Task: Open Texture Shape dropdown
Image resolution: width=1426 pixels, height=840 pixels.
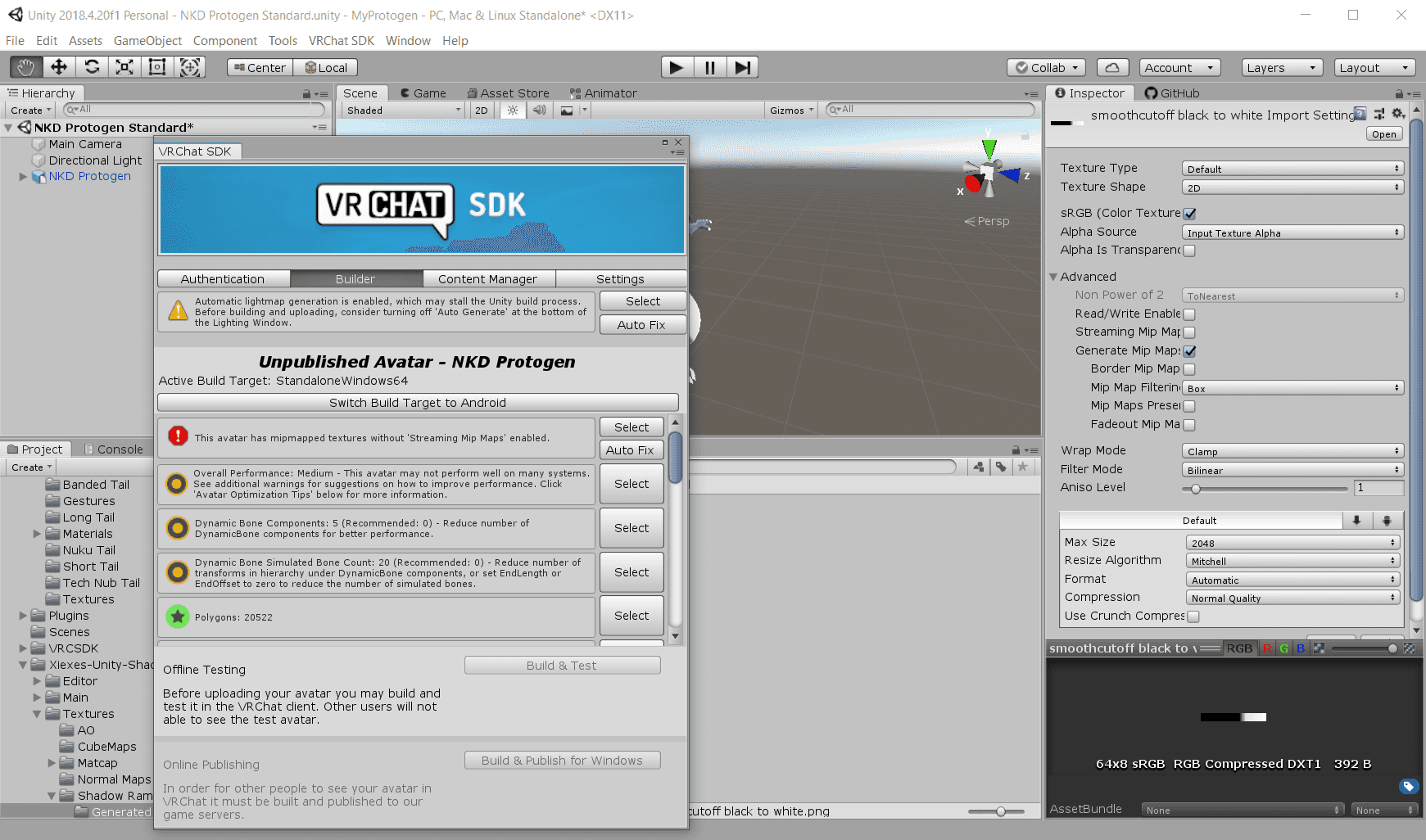Action: [1292, 187]
